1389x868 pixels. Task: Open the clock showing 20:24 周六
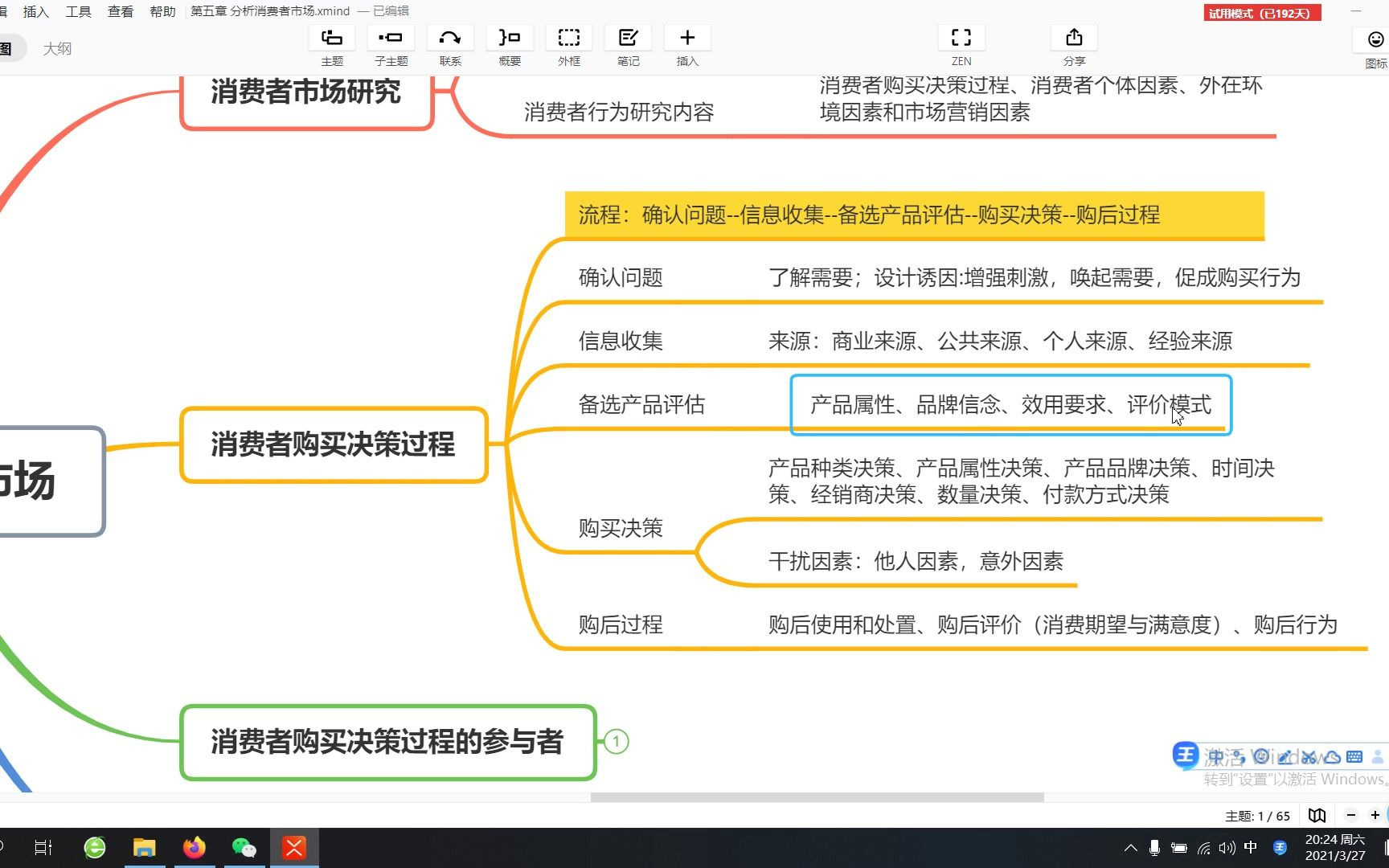click(1335, 848)
